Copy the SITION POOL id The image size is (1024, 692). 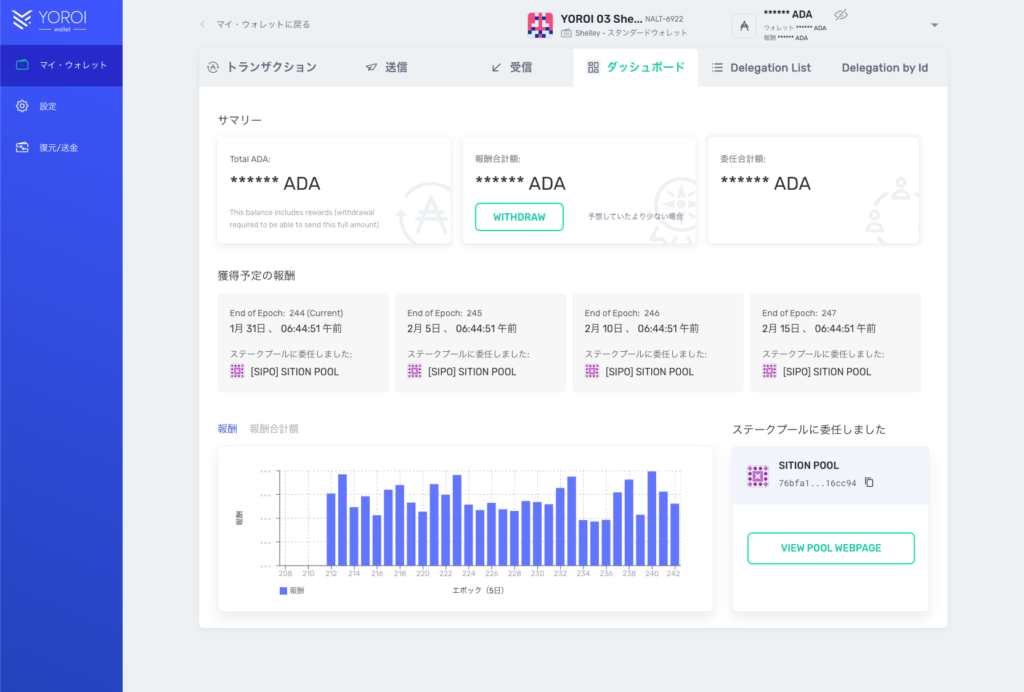tap(869, 482)
